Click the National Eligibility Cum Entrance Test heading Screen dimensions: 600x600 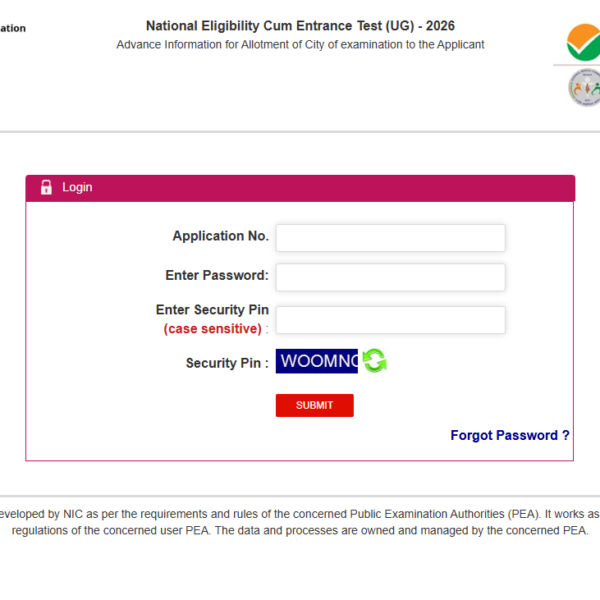(300, 26)
